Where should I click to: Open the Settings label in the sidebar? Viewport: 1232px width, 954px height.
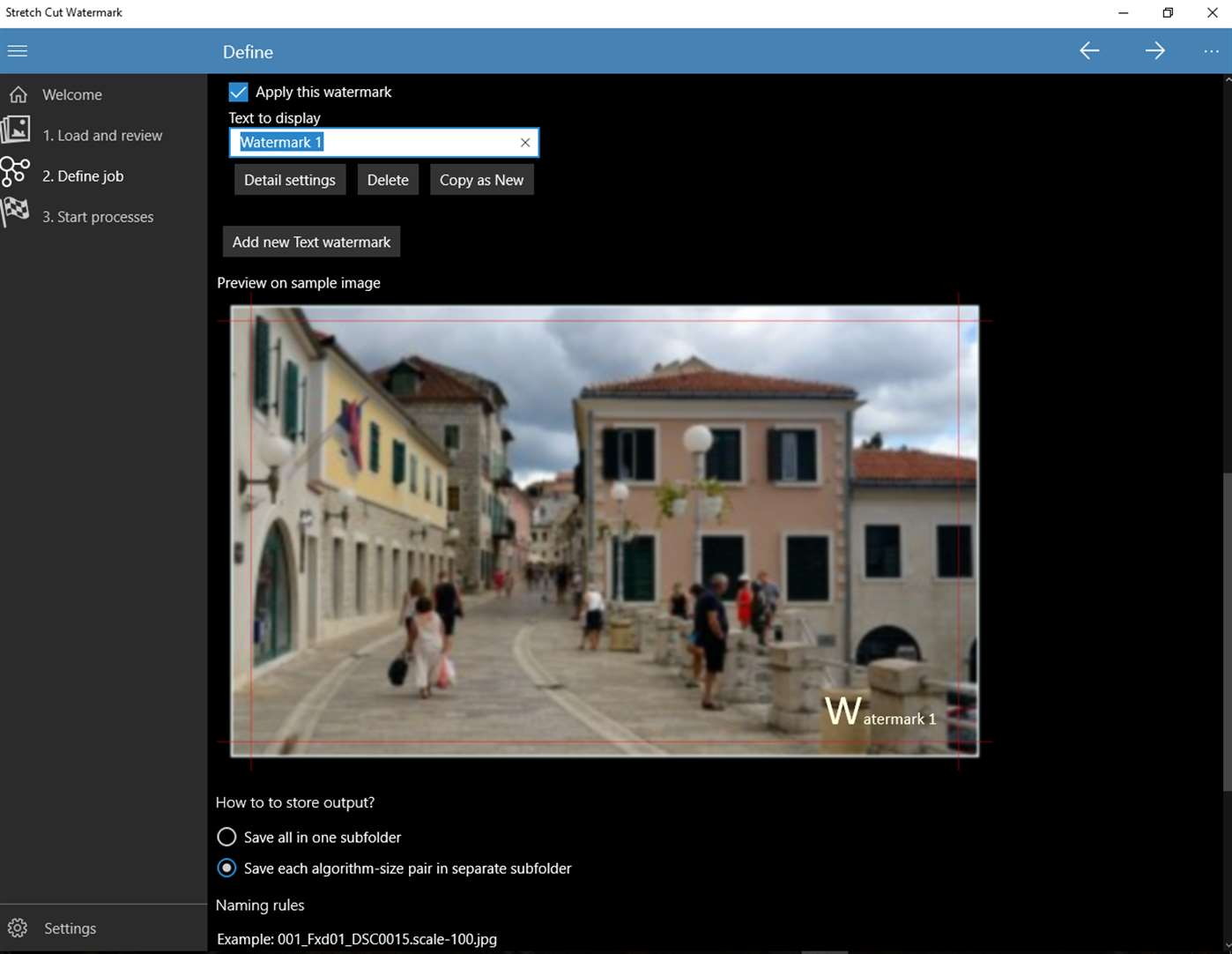pyautogui.click(x=71, y=928)
